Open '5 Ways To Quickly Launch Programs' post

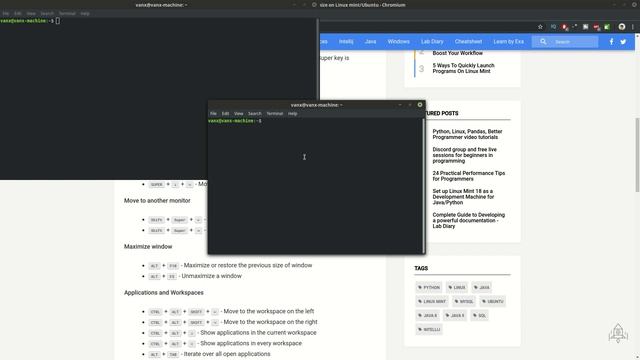(x=463, y=68)
